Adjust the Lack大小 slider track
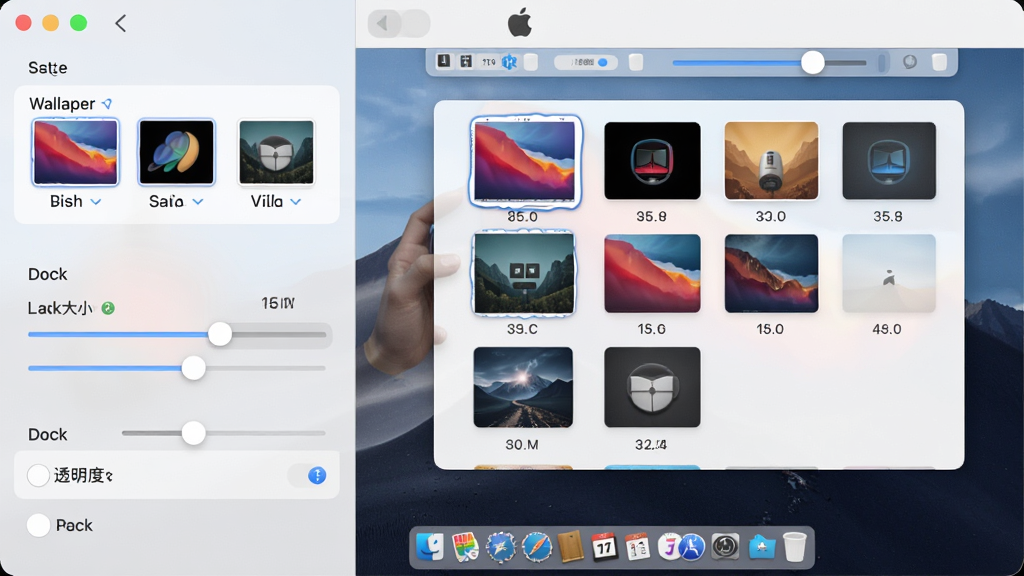This screenshot has width=1024, height=576. 177,334
